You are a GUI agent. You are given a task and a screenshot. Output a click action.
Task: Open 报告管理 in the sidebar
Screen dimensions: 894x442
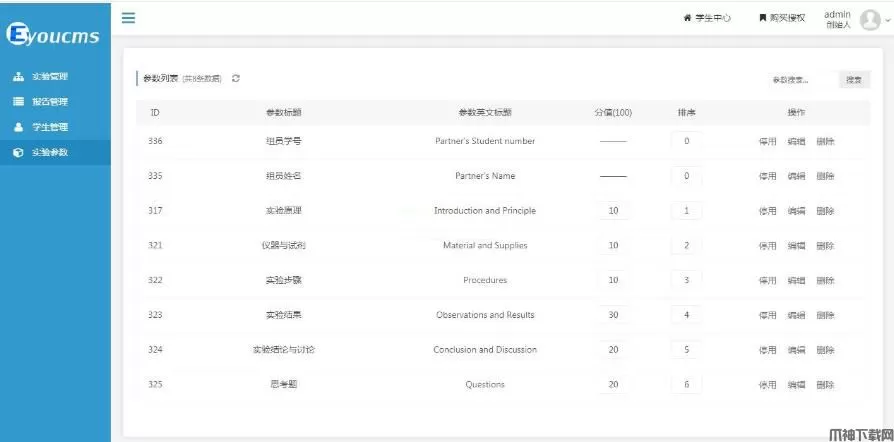[49, 102]
